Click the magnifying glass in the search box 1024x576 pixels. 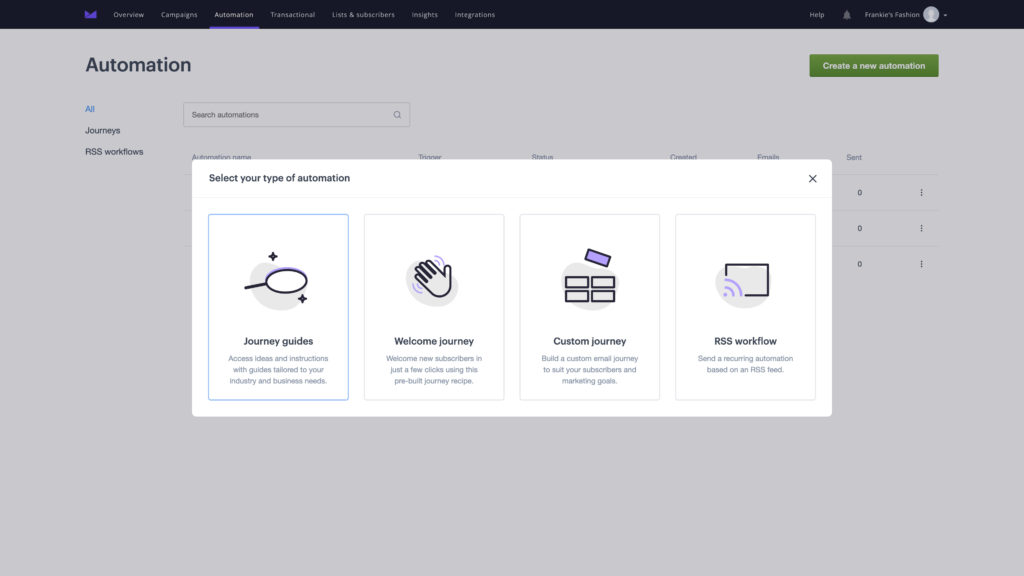click(397, 114)
